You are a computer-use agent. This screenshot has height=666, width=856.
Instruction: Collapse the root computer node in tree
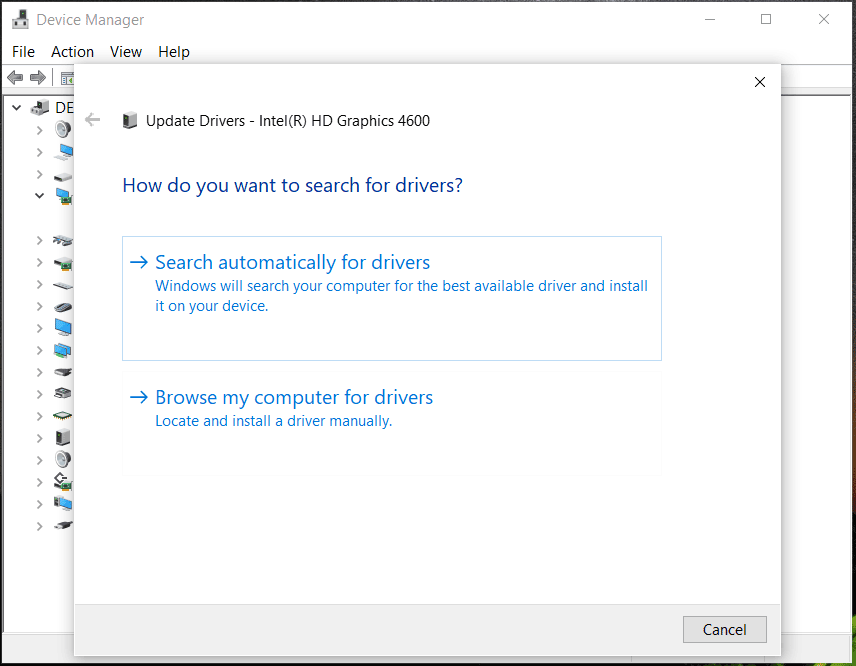point(17,107)
